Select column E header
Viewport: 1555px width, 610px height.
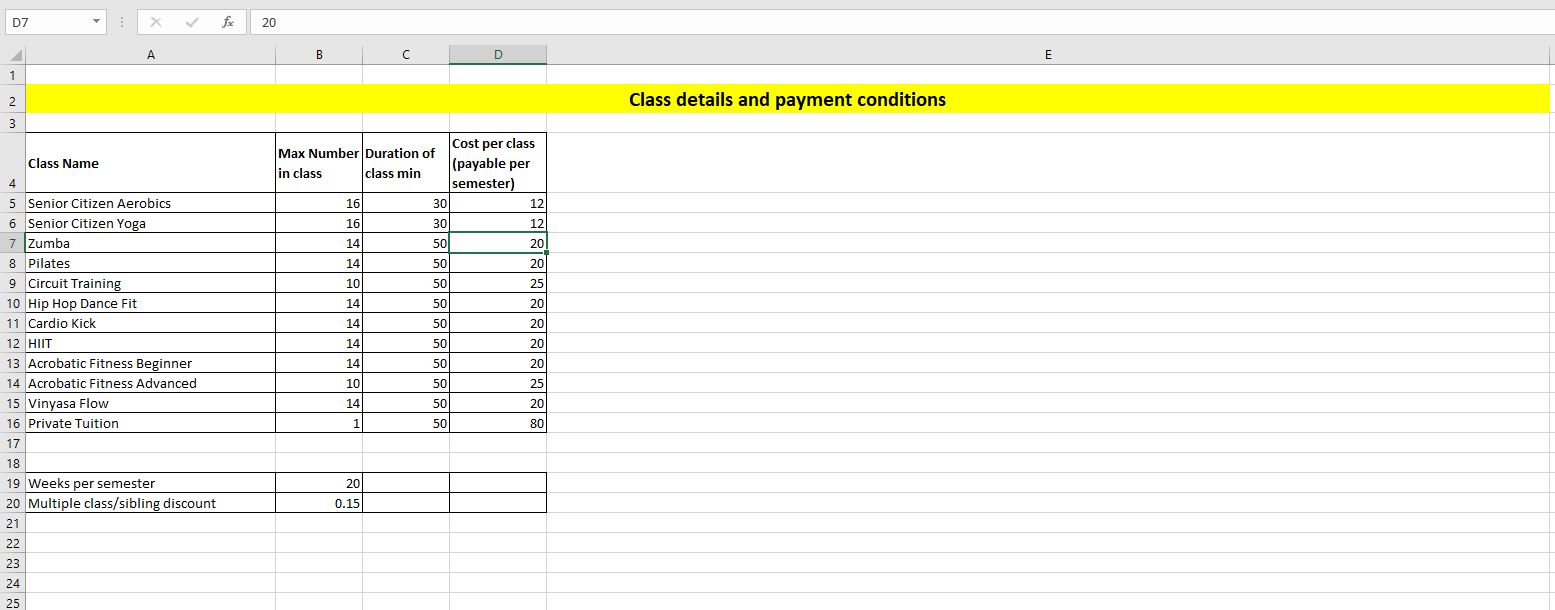click(1048, 55)
